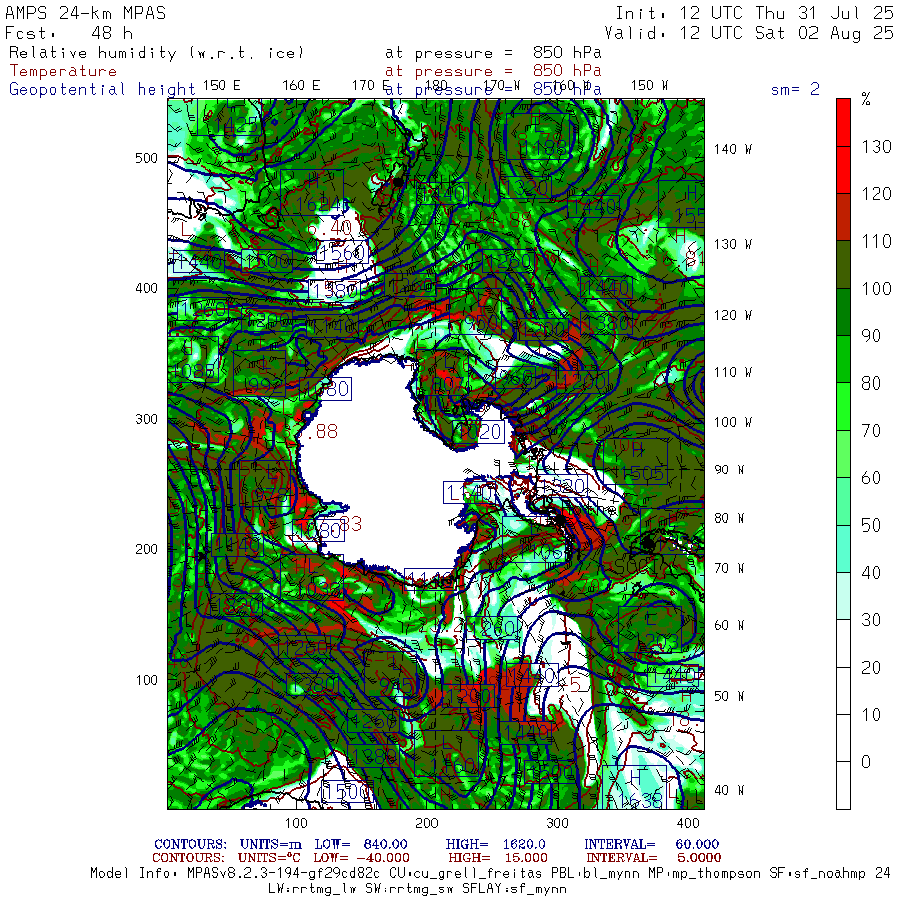Click the '90 W' longitude label
Image resolution: width=900 pixels, height=900 pixels.
point(729,470)
